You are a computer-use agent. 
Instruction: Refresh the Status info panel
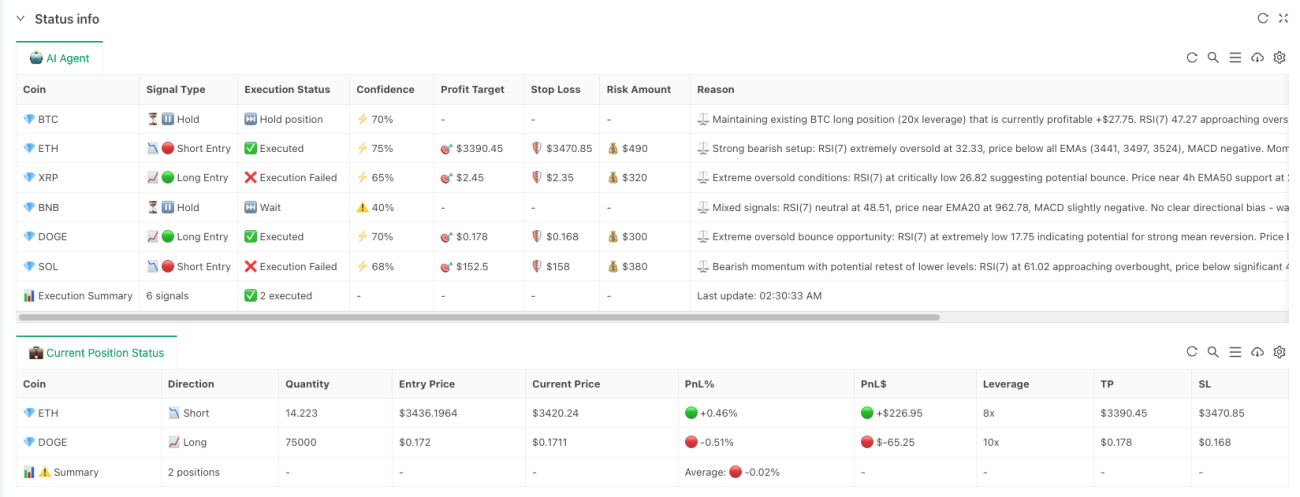1262,19
